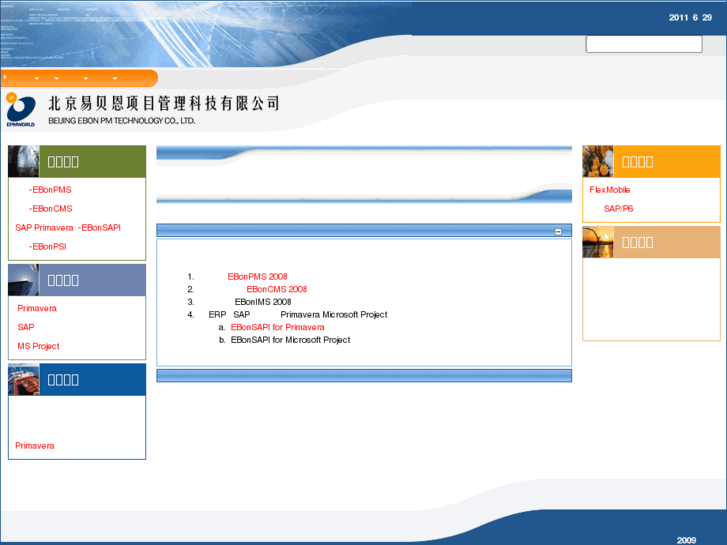Open the -EBonPSI link
The width and height of the screenshot is (727, 545).
point(48,247)
